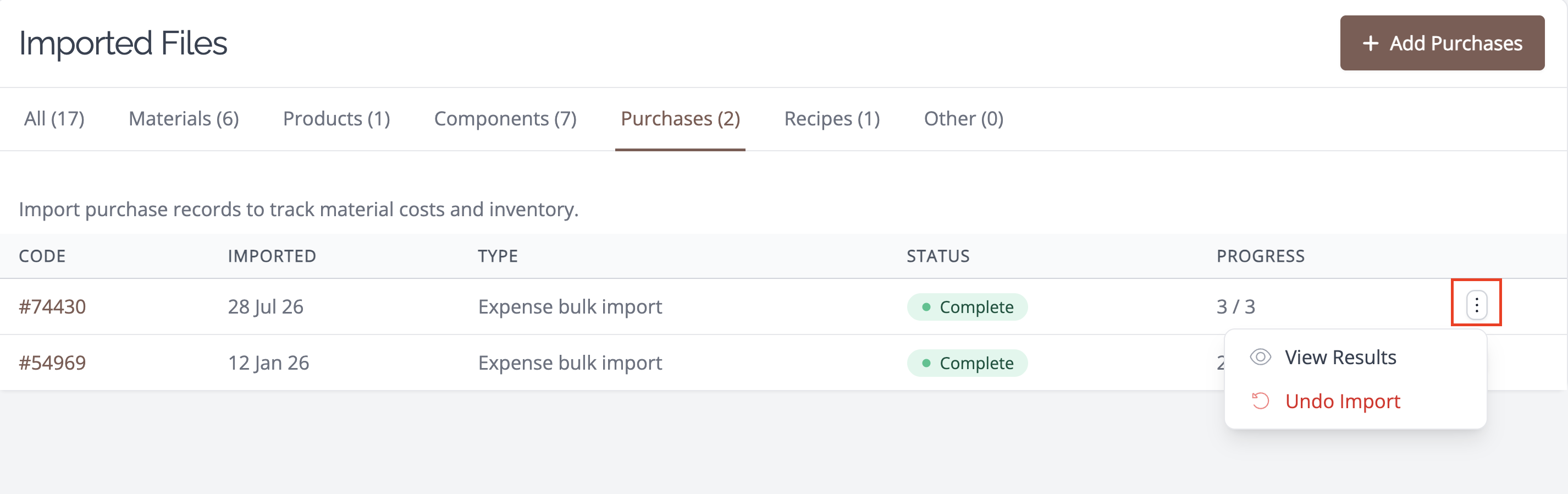
Task: Click the Add Purchases button
Action: coord(1442,43)
